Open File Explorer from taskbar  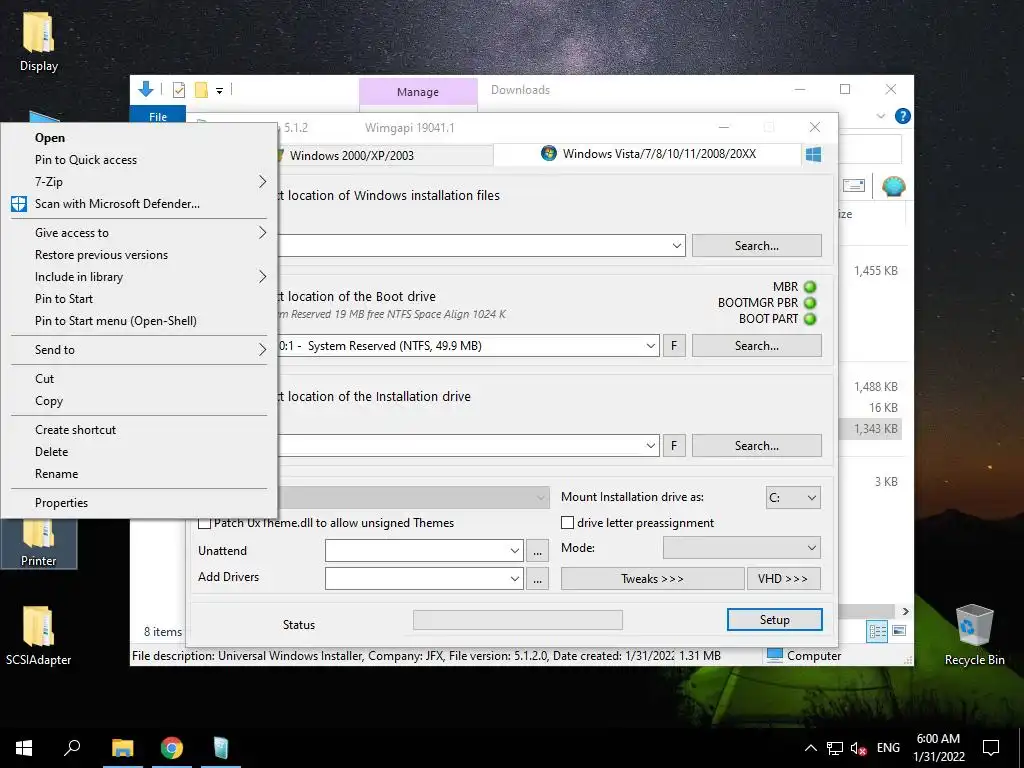(122, 748)
